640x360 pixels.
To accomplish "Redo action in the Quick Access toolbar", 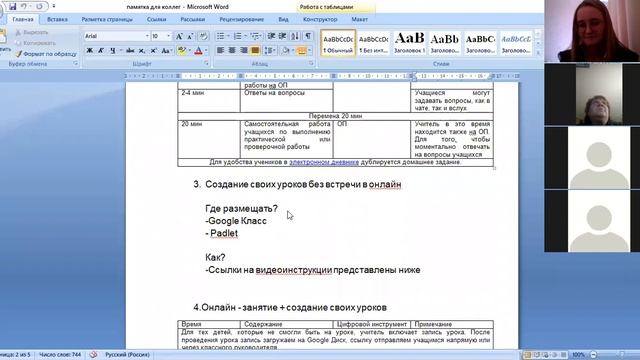I will pyautogui.click(x=39, y=7).
